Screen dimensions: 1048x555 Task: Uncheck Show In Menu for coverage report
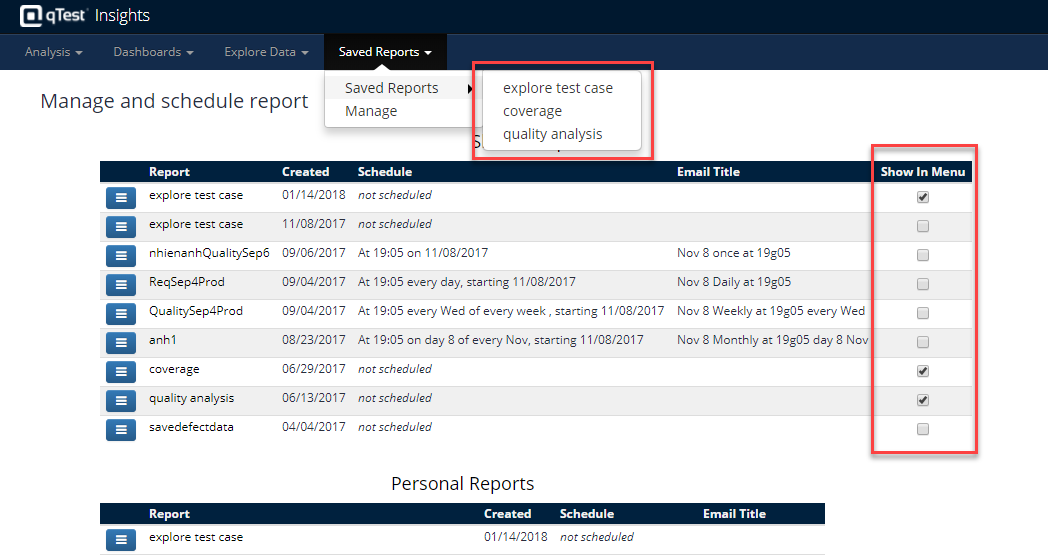point(923,371)
